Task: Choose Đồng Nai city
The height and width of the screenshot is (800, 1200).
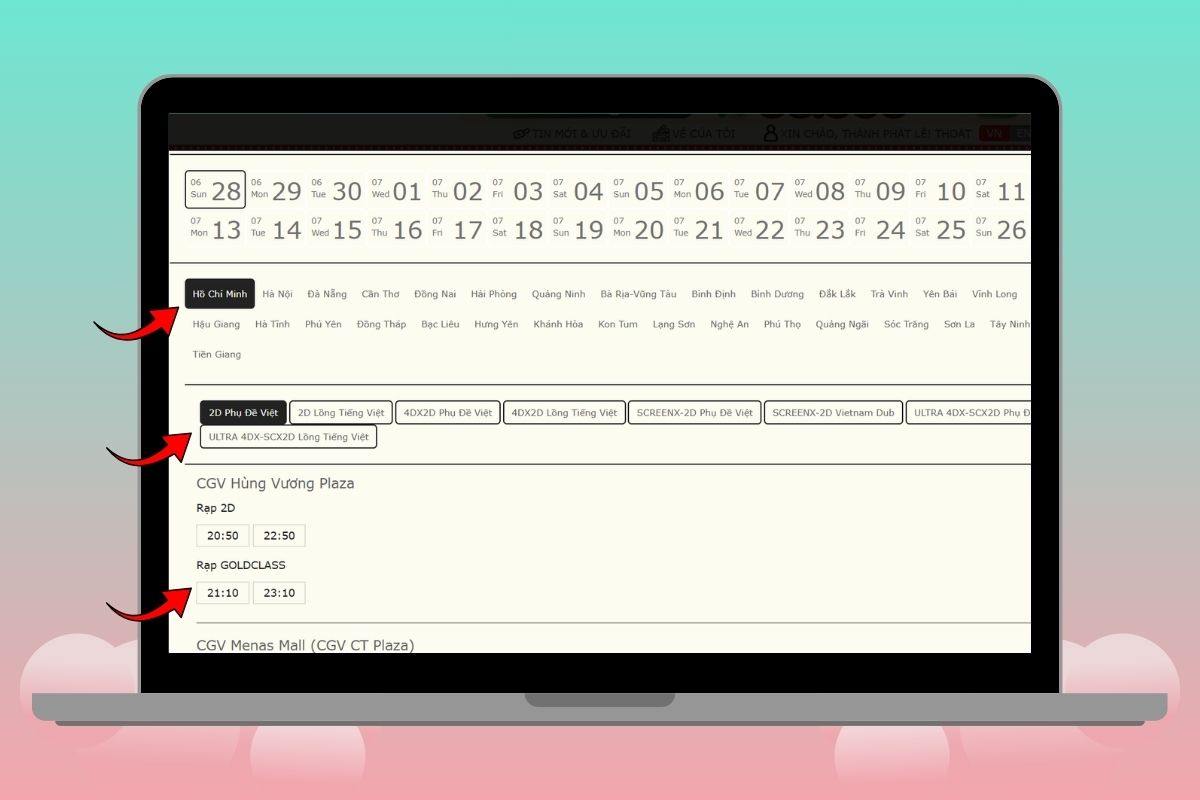Action: pyautogui.click(x=435, y=294)
